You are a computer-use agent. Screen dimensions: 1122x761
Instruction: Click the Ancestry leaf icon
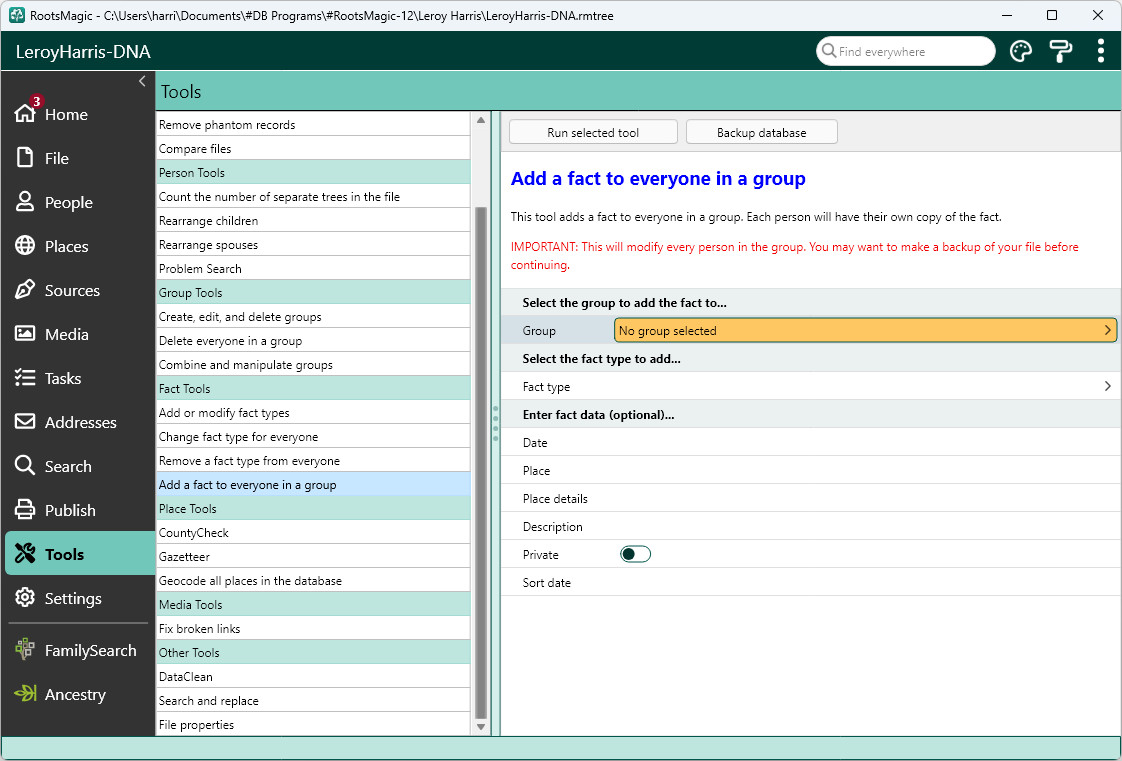click(25, 693)
